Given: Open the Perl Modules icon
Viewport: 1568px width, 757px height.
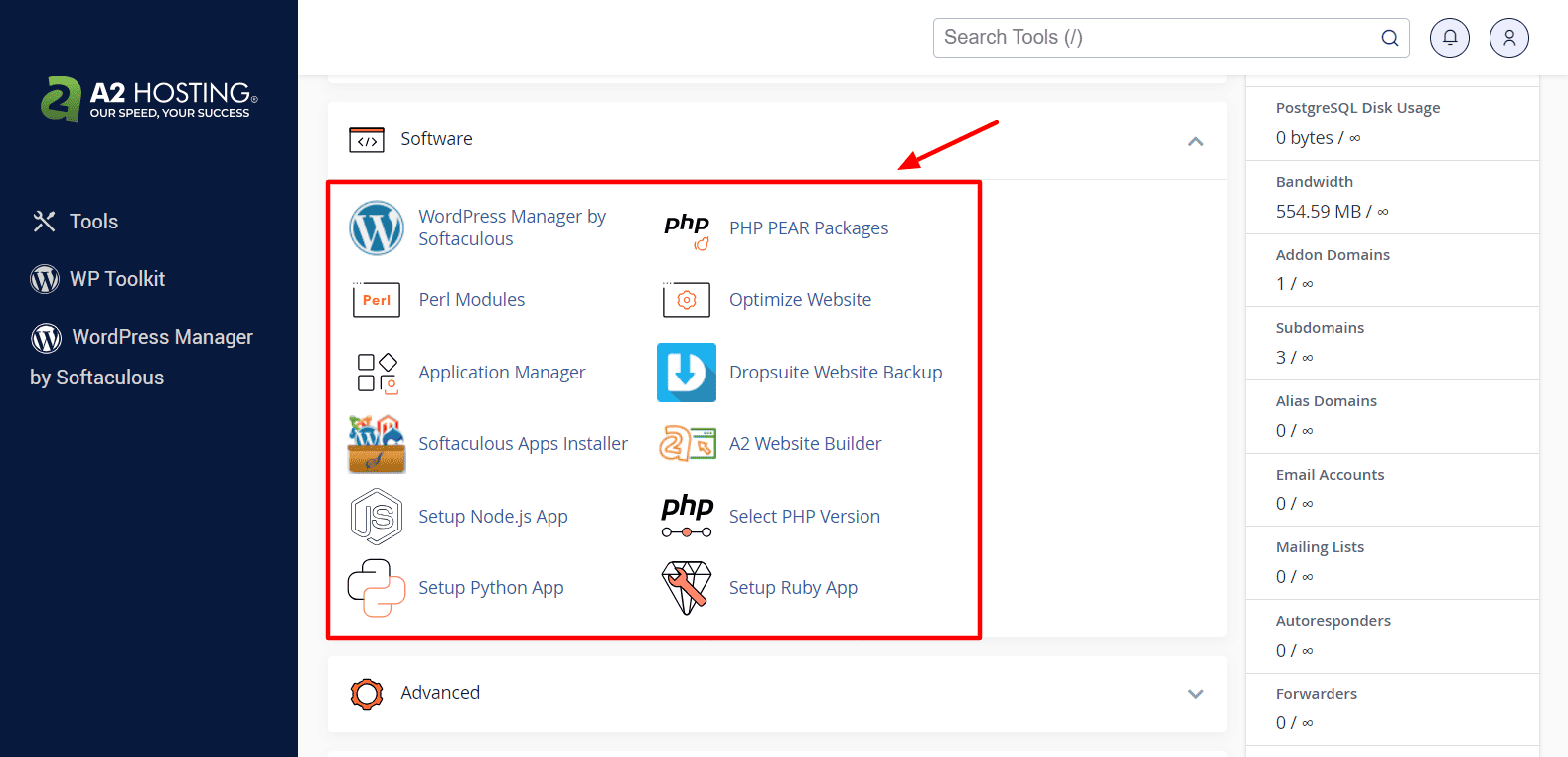Looking at the screenshot, I should point(376,300).
